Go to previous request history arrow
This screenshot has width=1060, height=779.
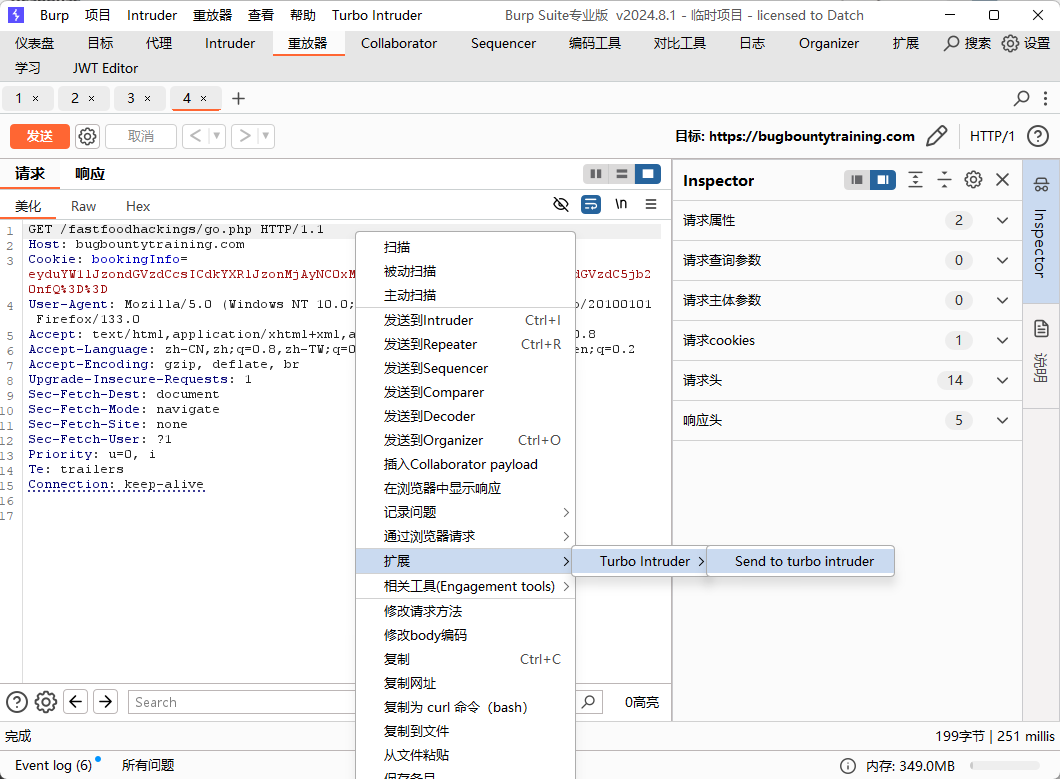pyautogui.click(x=195, y=137)
